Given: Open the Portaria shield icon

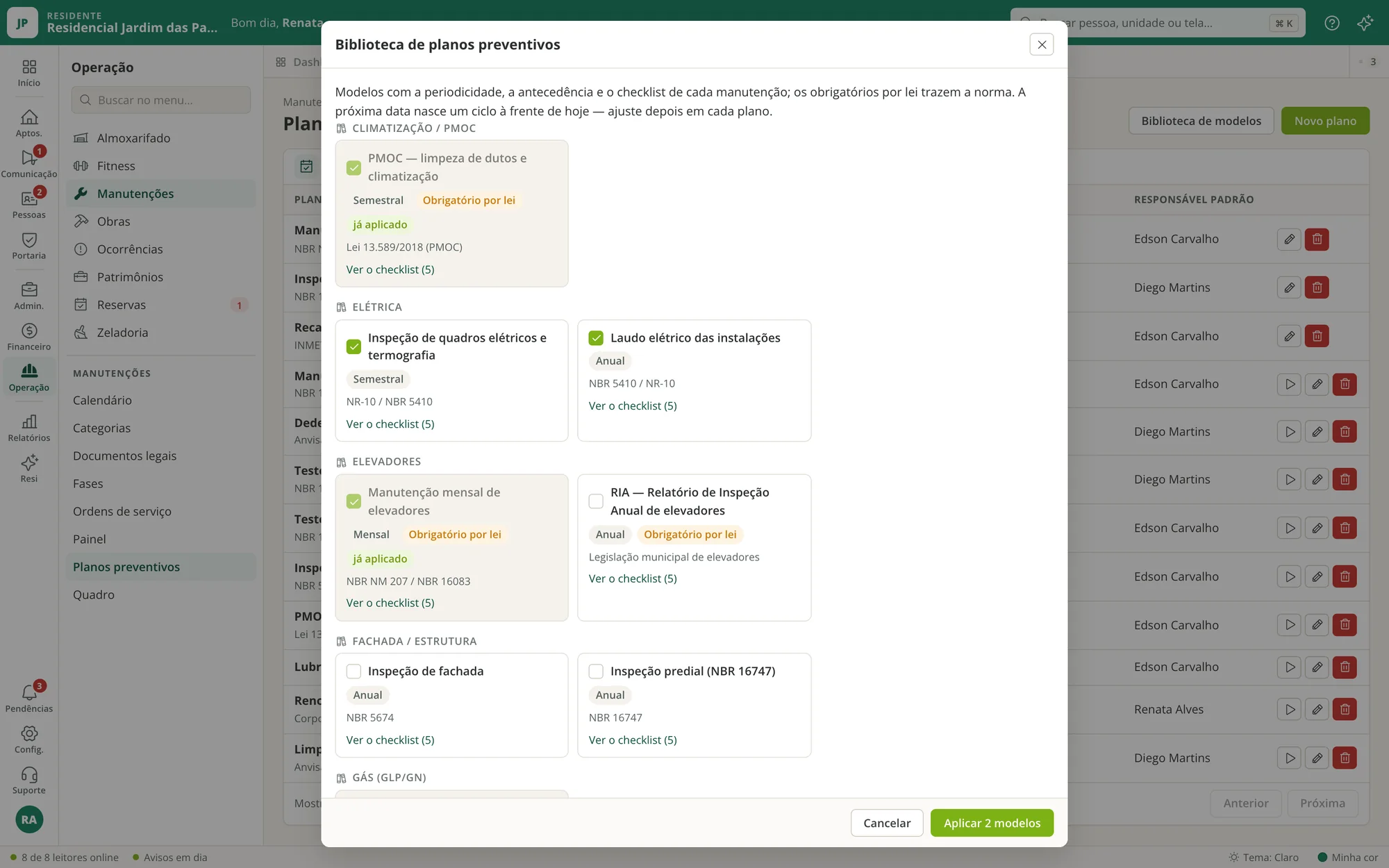Looking at the screenshot, I should (28, 246).
